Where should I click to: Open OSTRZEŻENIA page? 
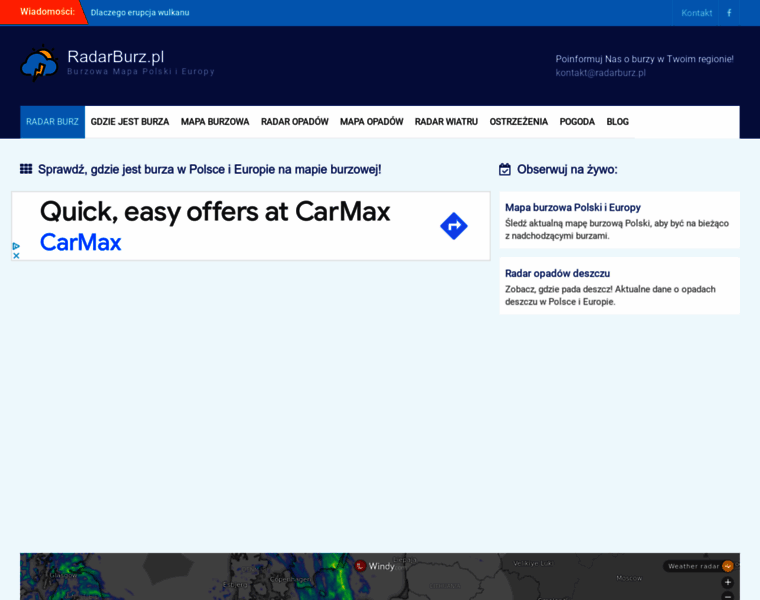(x=519, y=122)
